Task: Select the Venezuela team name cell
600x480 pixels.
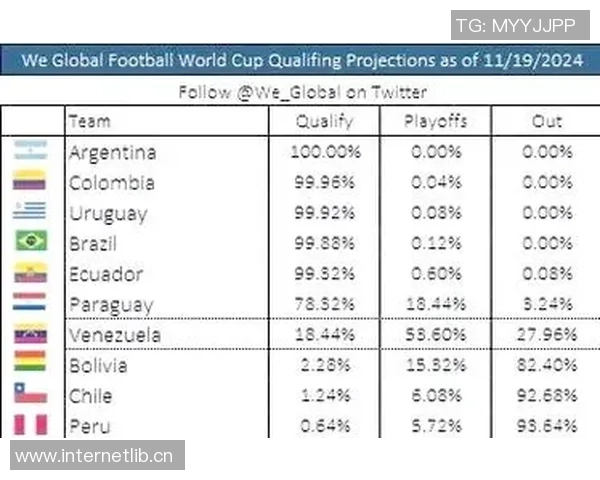Action: click(116, 335)
